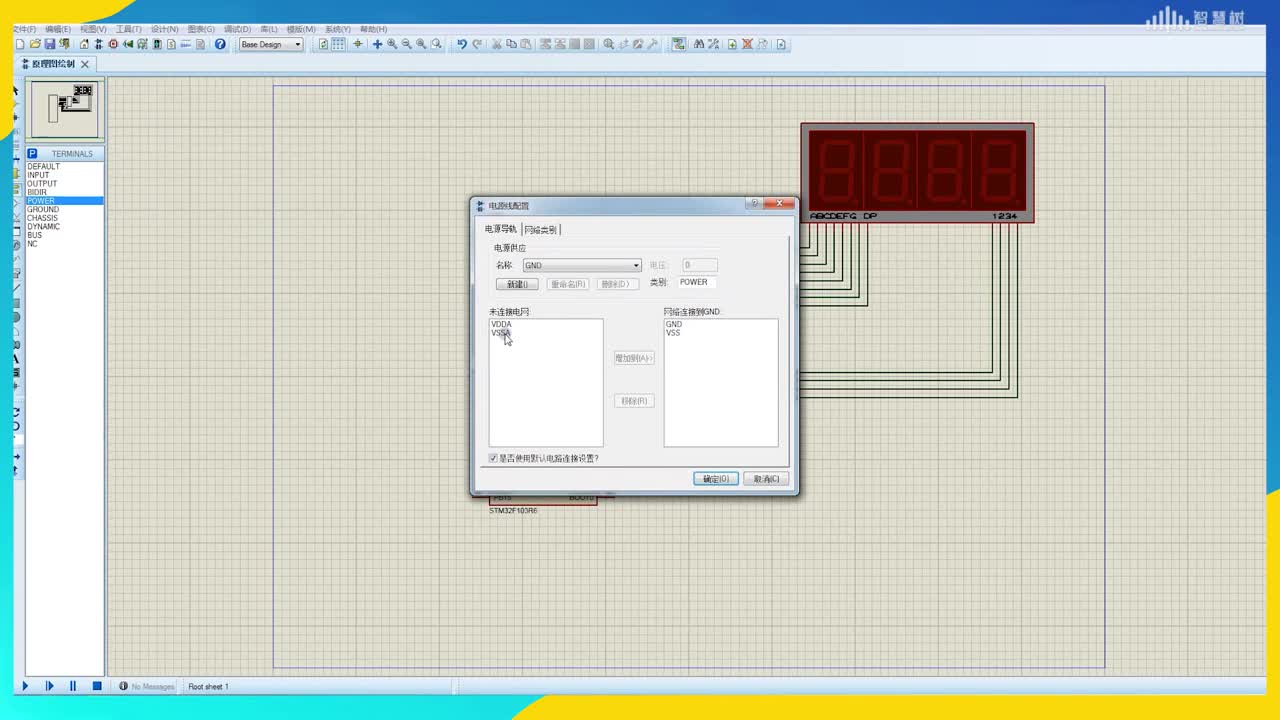Click the Search and tag binoculars icon
Image resolution: width=1280 pixels, height=720 pixels.
(699, 44)
